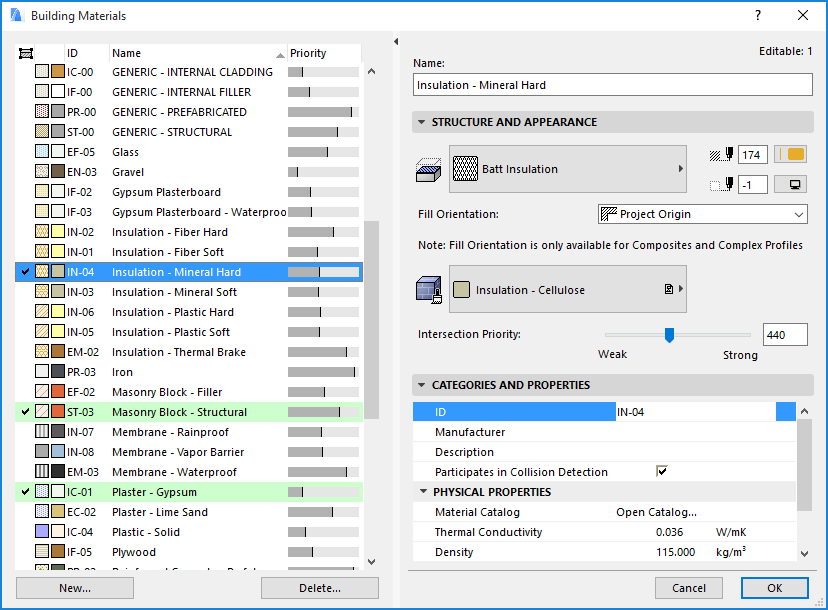Click the surface icon of Plywood row

click(58, 551)
